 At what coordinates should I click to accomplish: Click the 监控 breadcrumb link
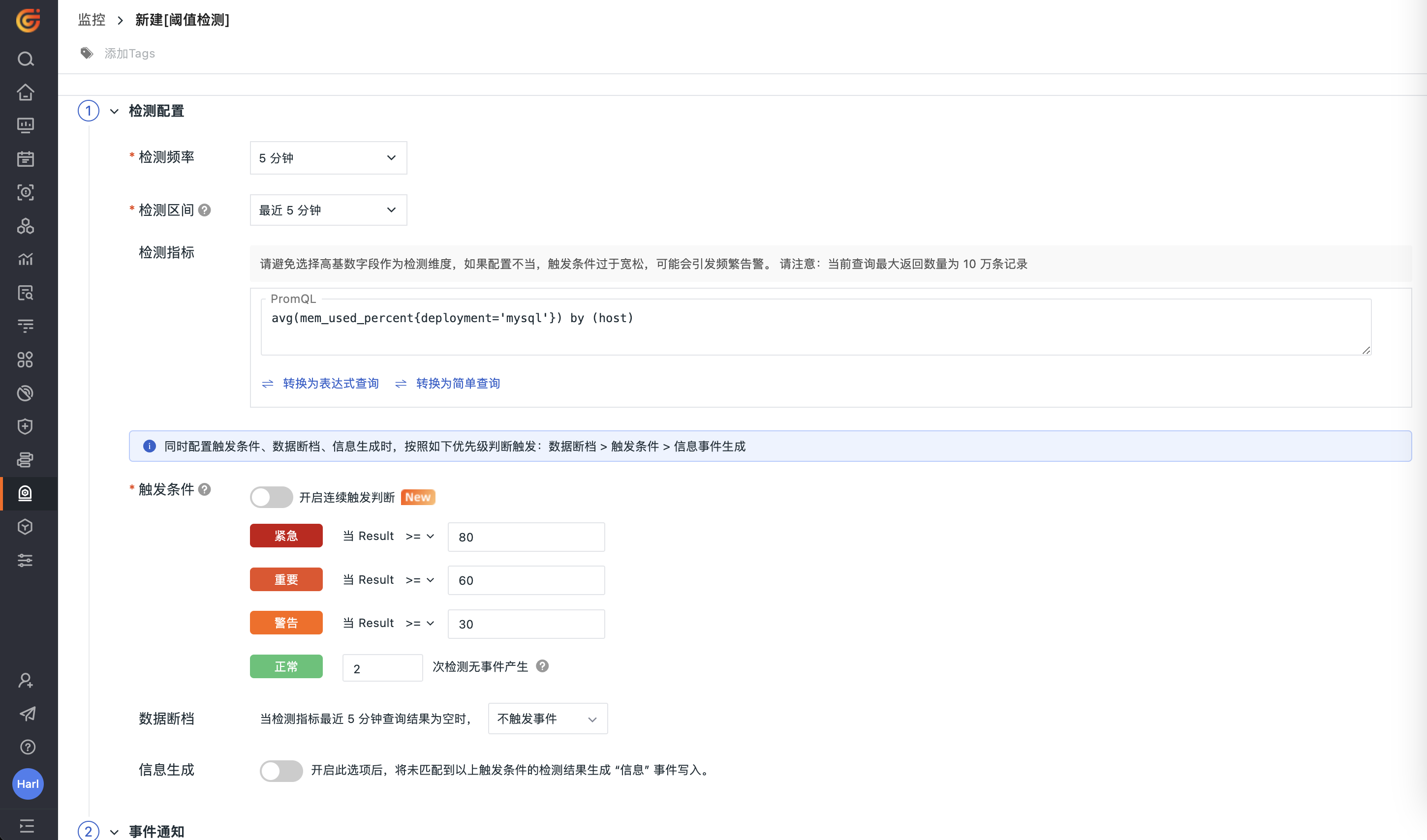pyautogui.click(x=92, y=20)
